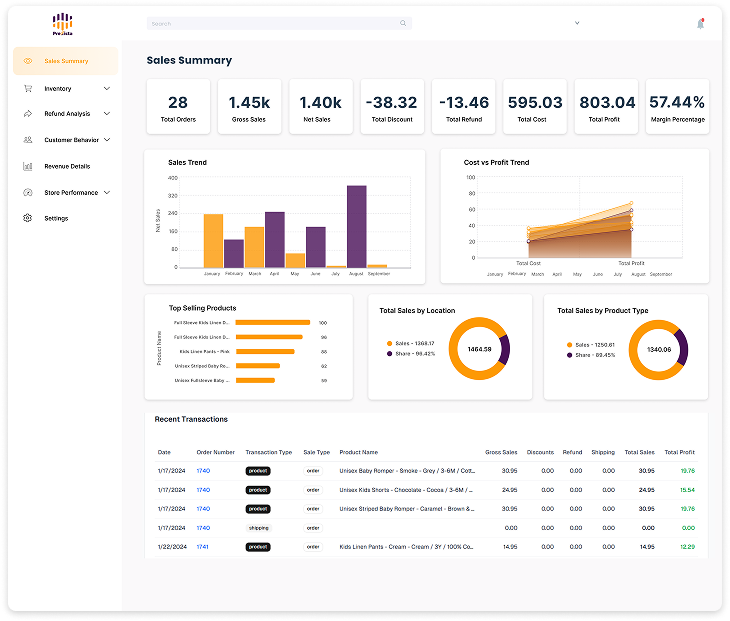Click the Inventory cart icon in sidebar
Screen dimensions: 730x621
click(x=28, y=88)
